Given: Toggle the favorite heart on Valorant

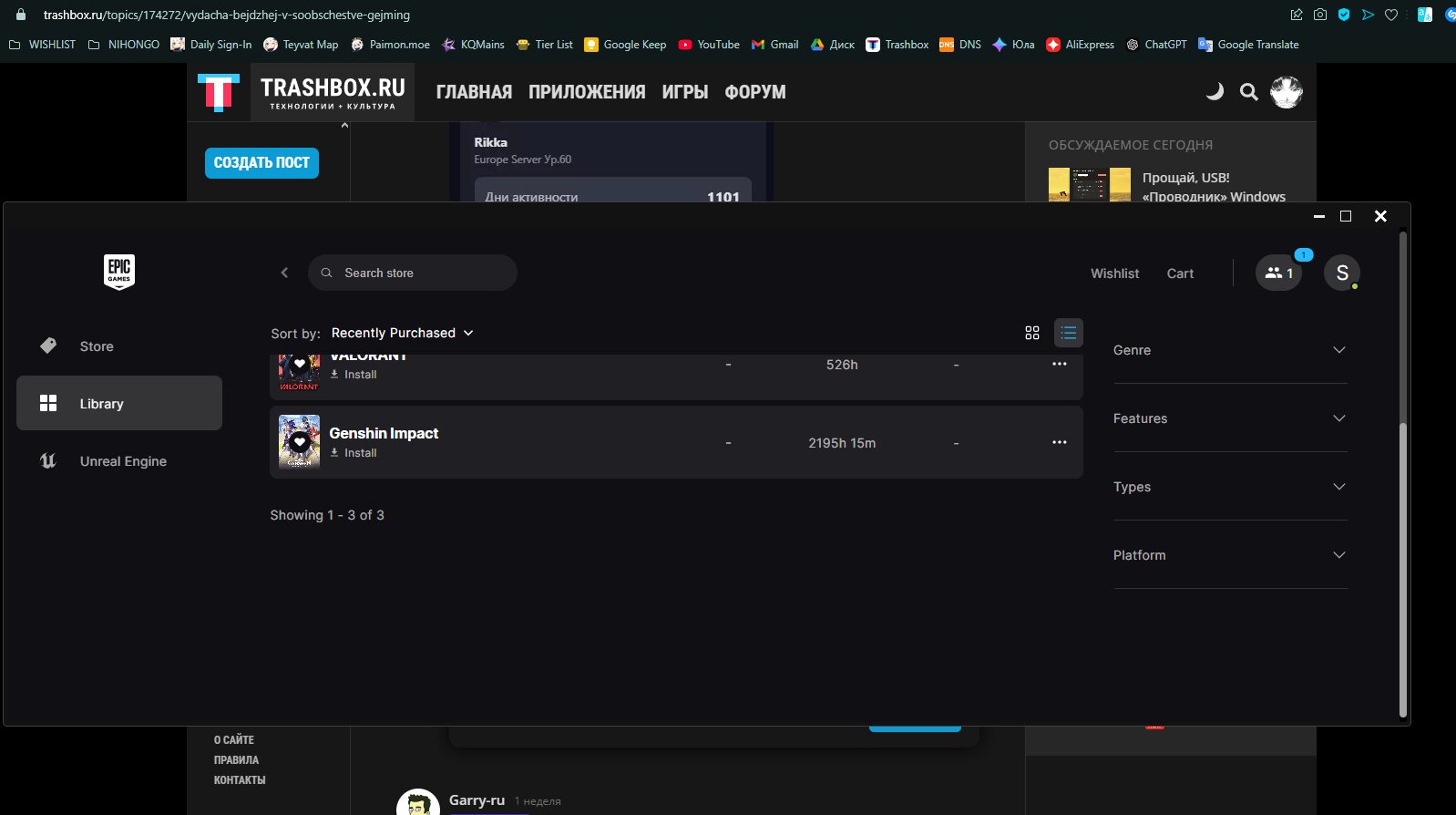Looking at the screenshot, I should coord(300,364).
